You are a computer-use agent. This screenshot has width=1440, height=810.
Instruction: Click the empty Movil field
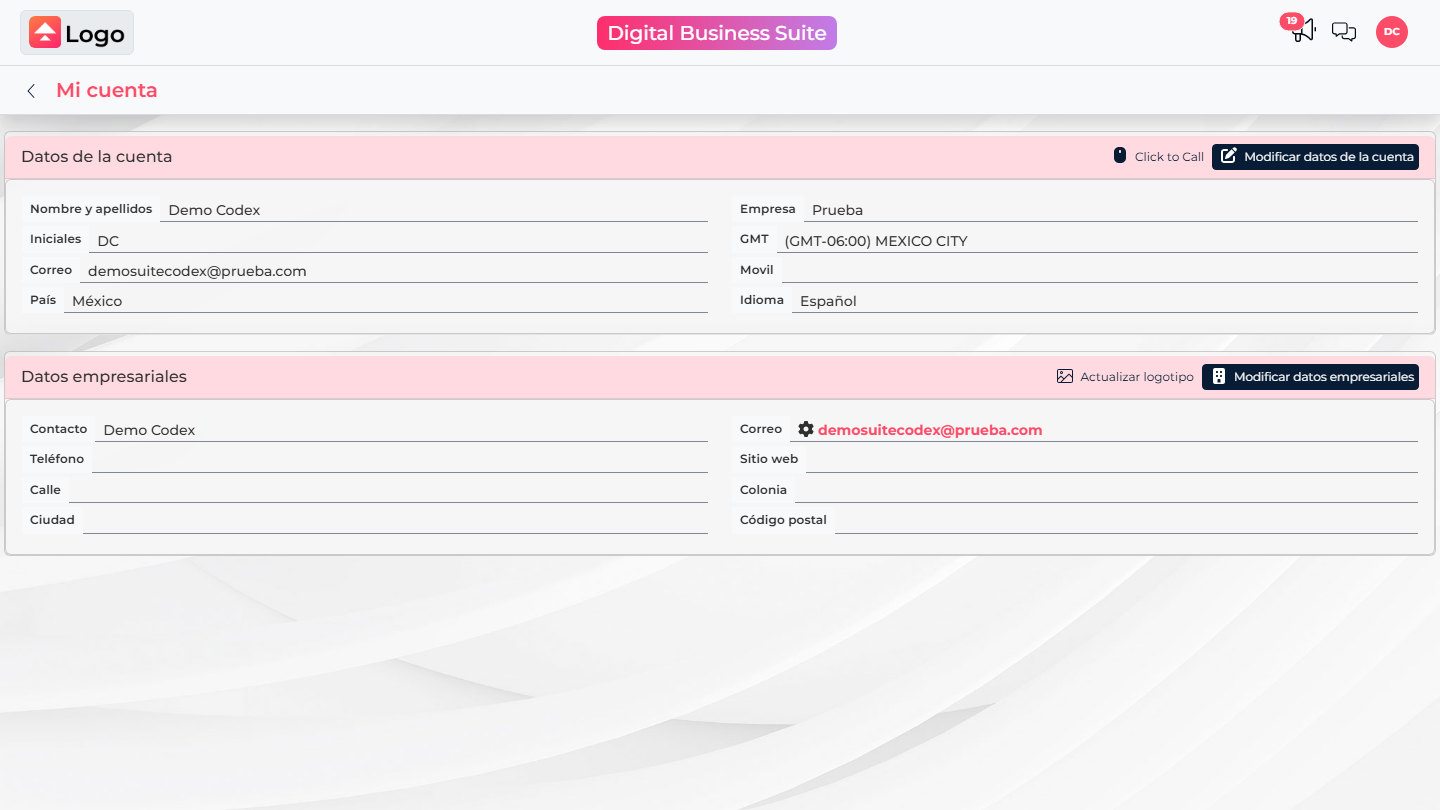[x=1100, y=271]
